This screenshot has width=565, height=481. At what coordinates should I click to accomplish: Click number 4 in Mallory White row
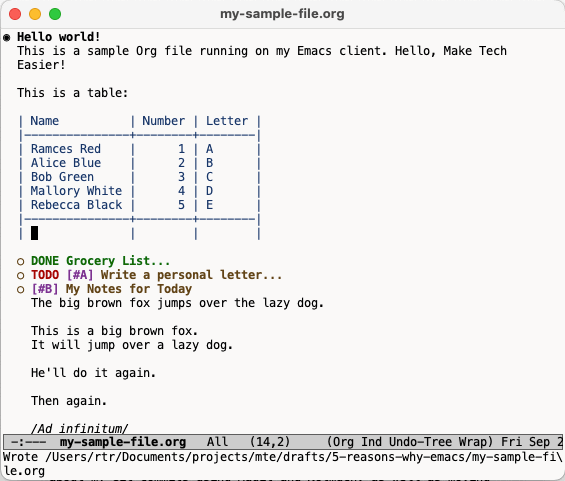[x=181, y=191]
